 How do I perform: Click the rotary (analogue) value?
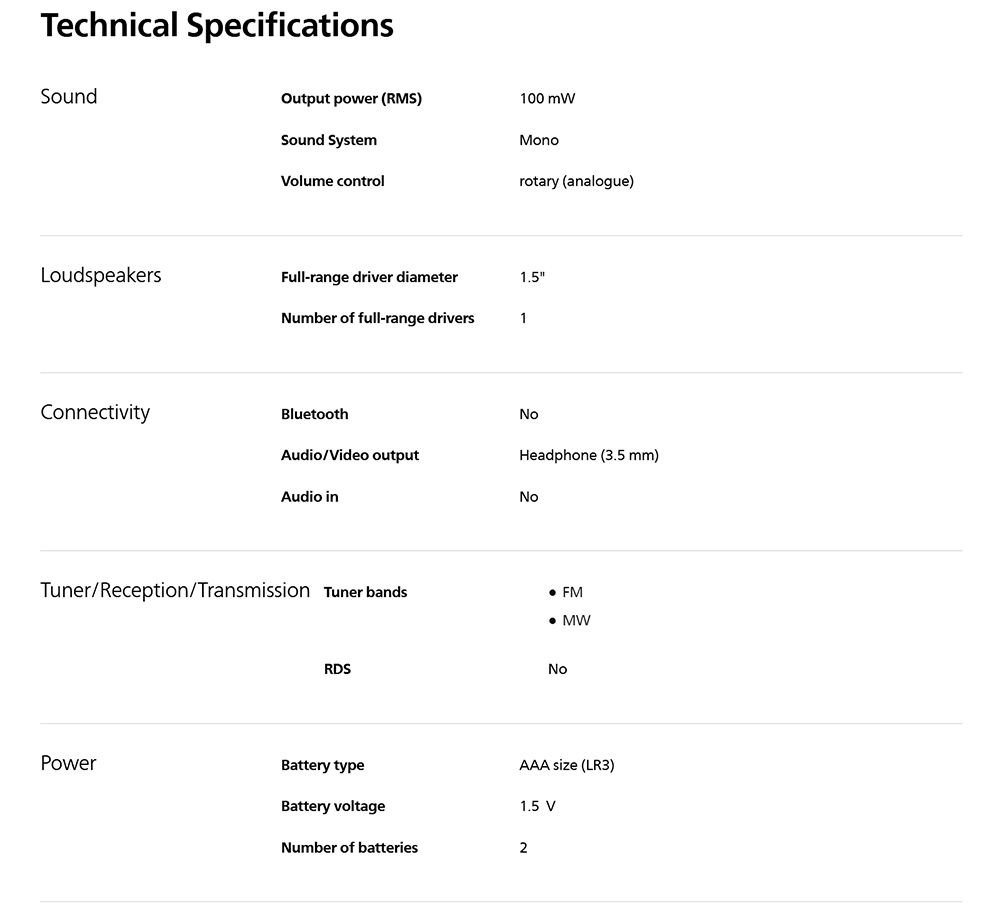tap(576, 181)
